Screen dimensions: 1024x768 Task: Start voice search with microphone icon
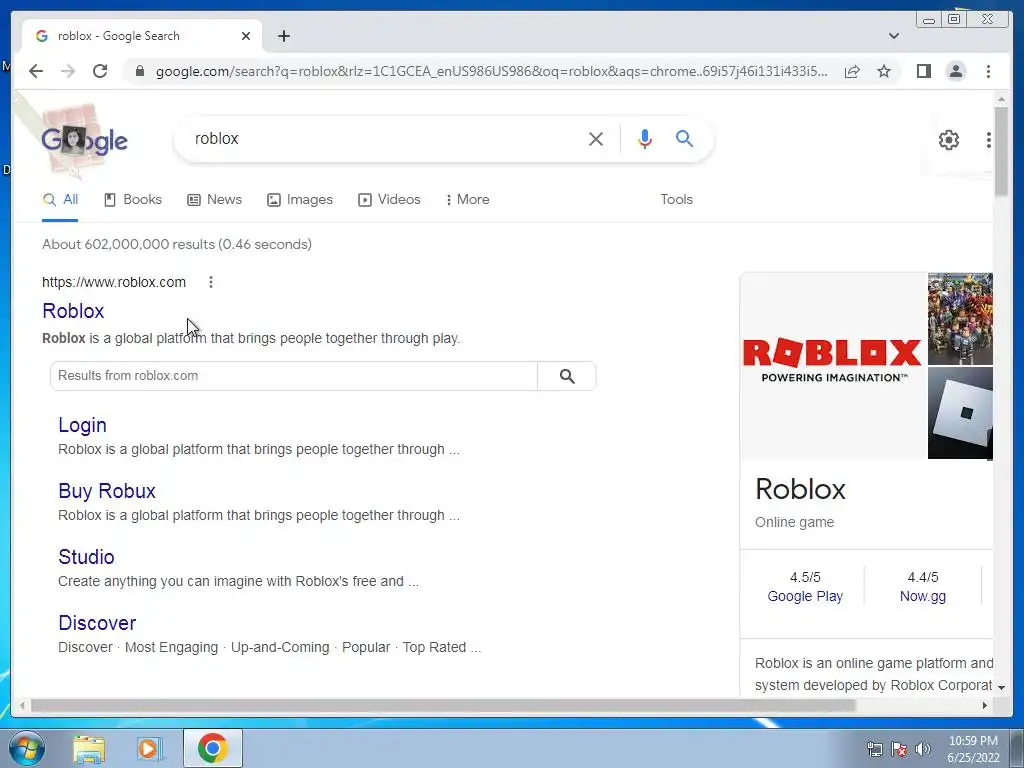[645, 139]
